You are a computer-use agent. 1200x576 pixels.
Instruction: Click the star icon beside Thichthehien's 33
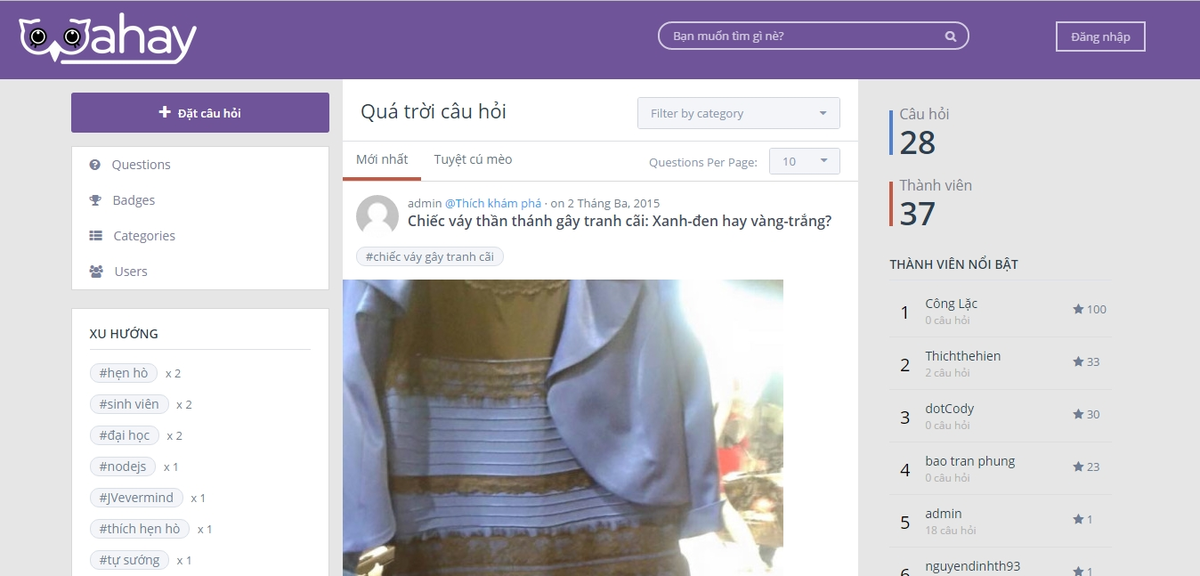coord(1078,361)
